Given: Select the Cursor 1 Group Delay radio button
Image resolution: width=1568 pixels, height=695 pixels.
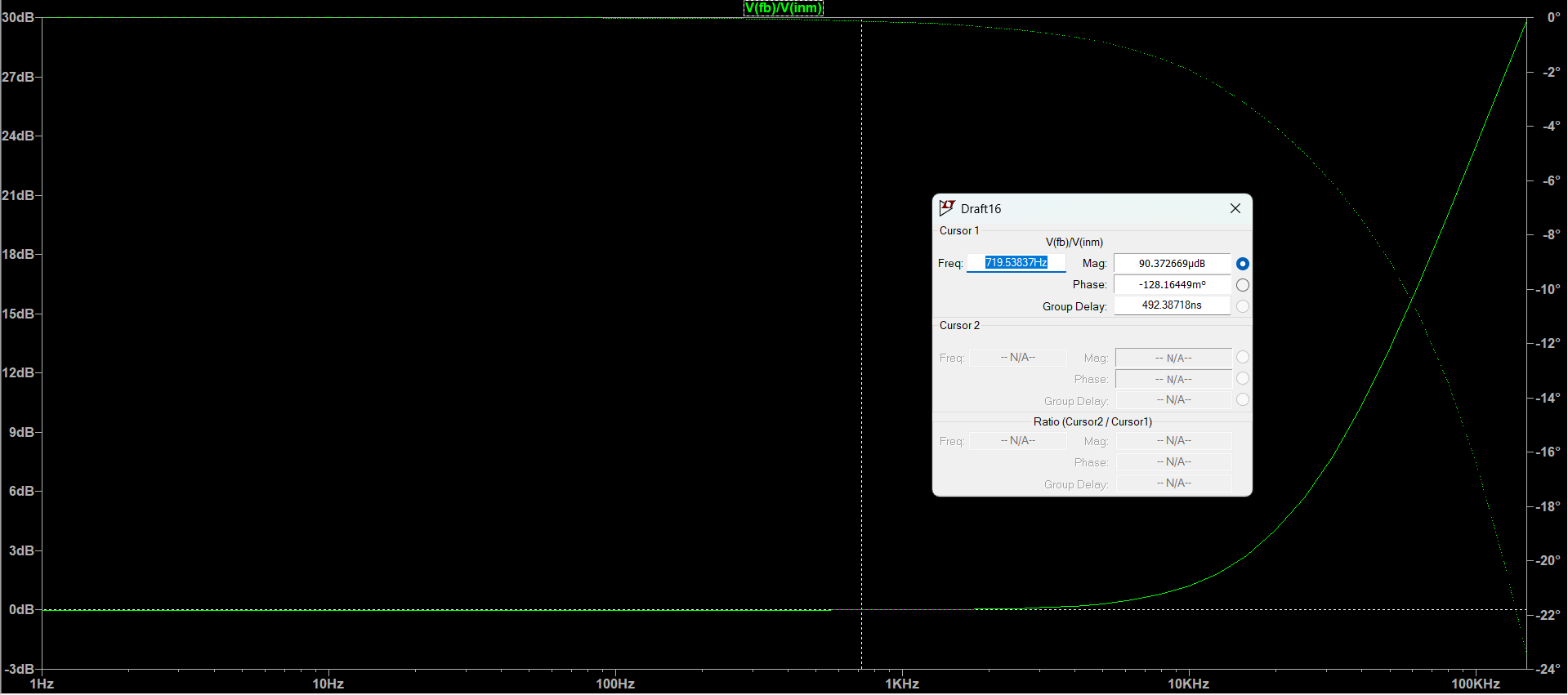Looking at the screenshot, I should pyautogui.click(x=1242, y=306).
